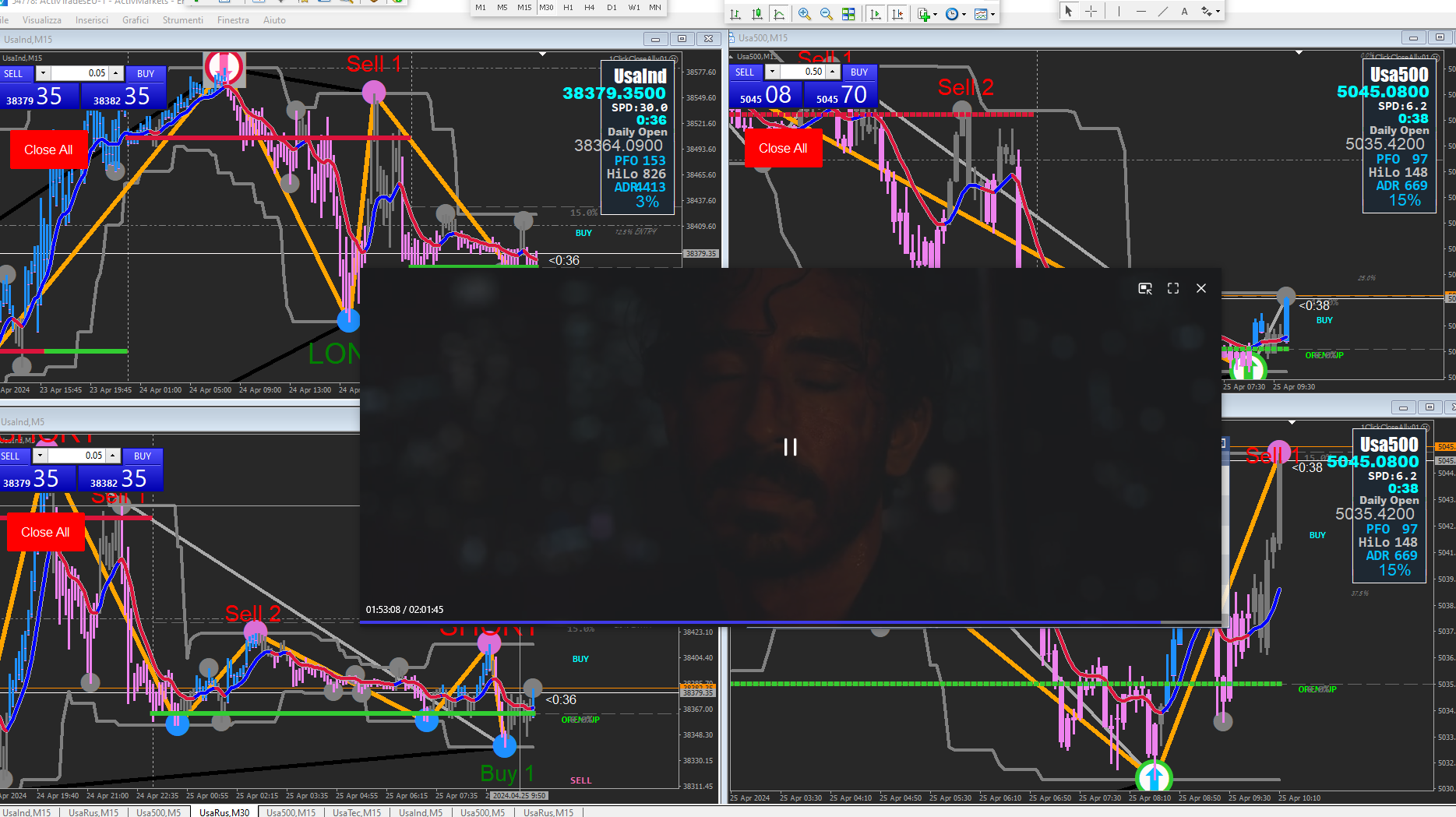Image resolution: width=1456 pixels, height=817 pixels.
Task: Open the Visualizza menu
Action: click(42, 20)
